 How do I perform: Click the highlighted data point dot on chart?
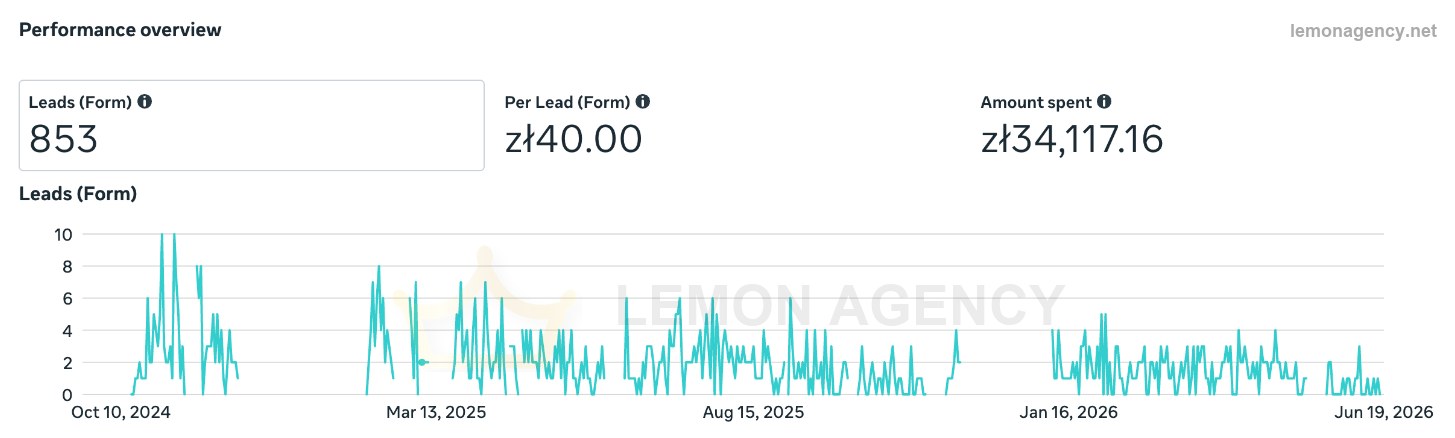pos(422,362)
